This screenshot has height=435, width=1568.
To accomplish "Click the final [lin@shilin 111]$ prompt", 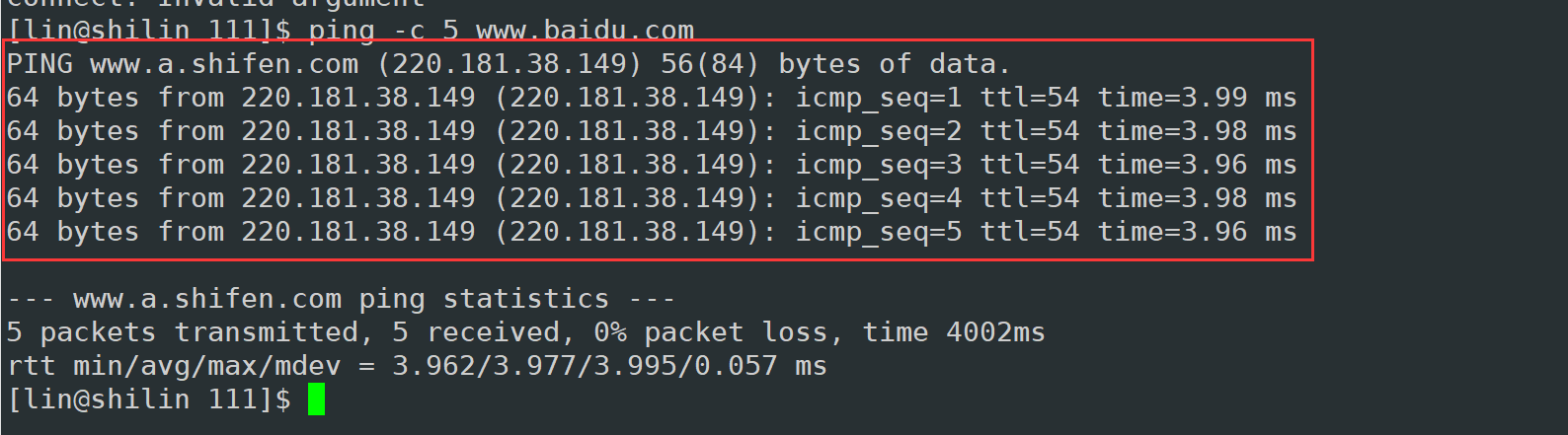I will [149, 400].
